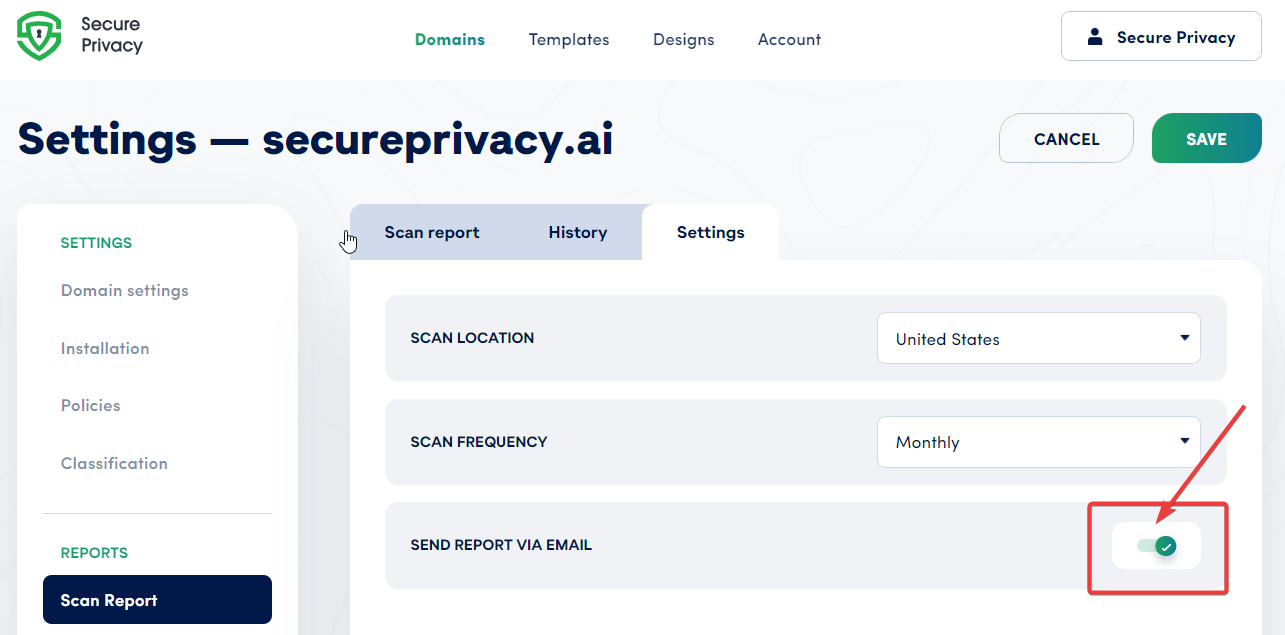Save the domain settings
This screenshot has width=1285, height=635.
pyautogui.click(x=1206, y=139)
